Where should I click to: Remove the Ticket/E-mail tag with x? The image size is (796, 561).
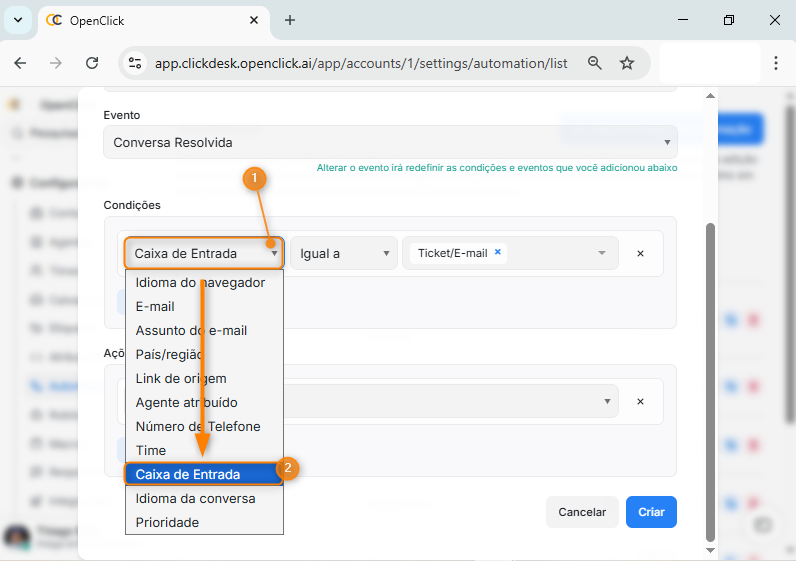coord(498,253)
